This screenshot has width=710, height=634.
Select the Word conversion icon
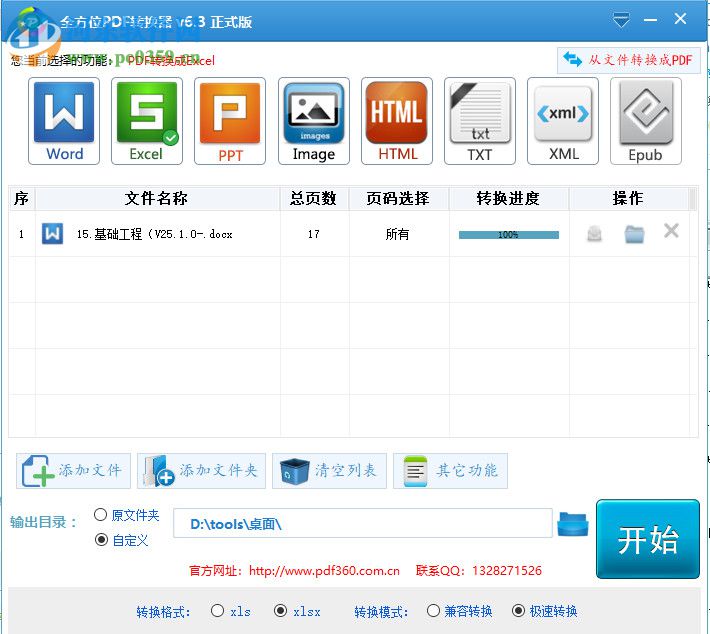pos(64,121)
